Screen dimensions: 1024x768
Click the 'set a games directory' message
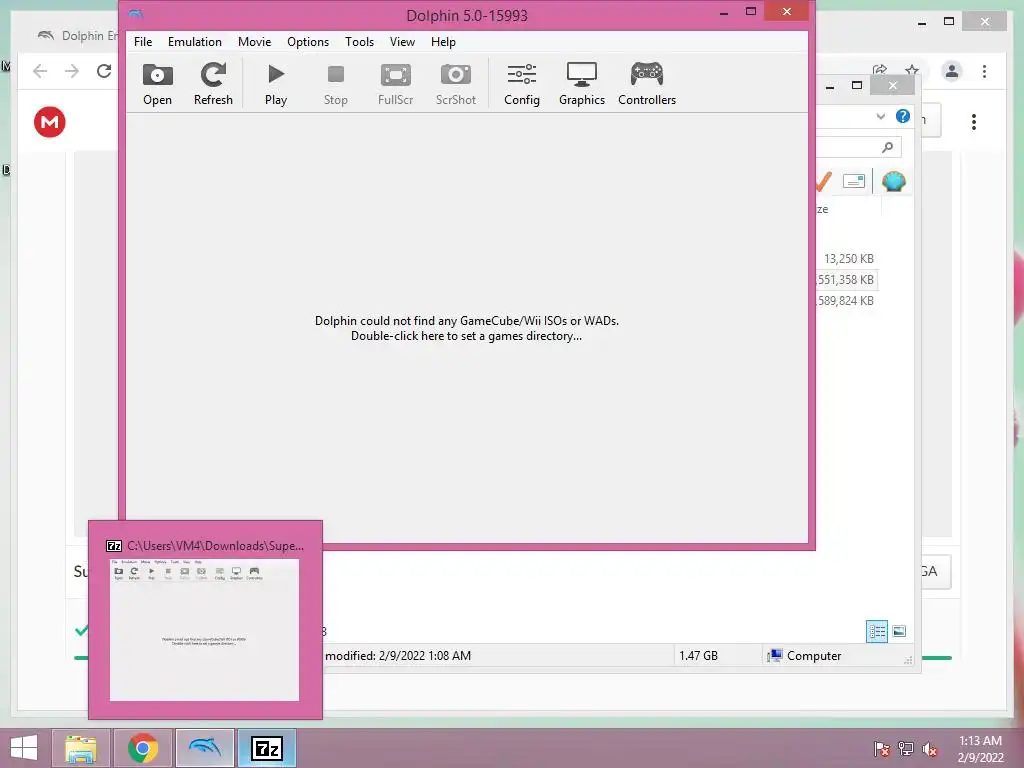466,328
